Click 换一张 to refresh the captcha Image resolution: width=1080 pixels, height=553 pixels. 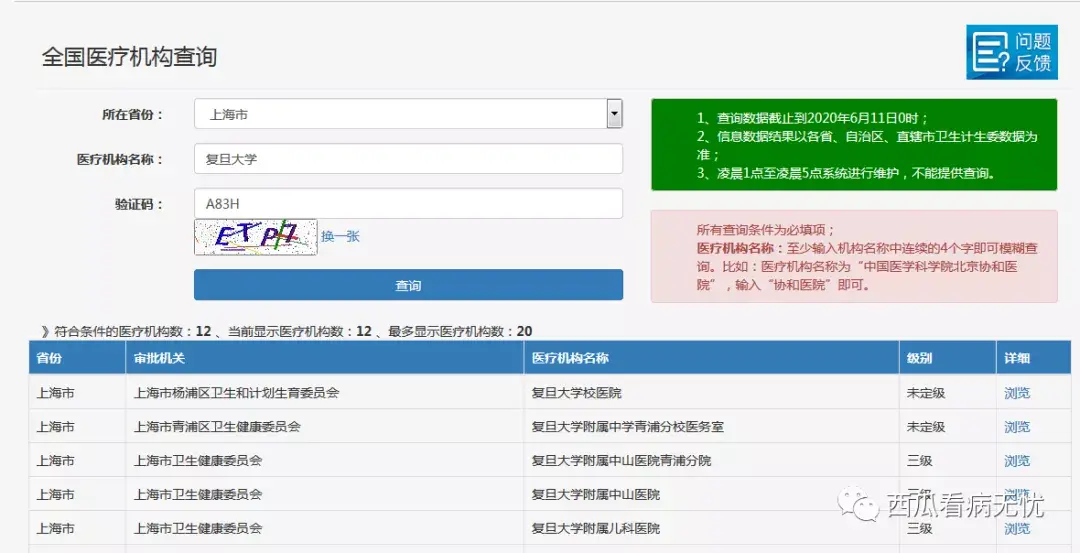tap(340, 236)
